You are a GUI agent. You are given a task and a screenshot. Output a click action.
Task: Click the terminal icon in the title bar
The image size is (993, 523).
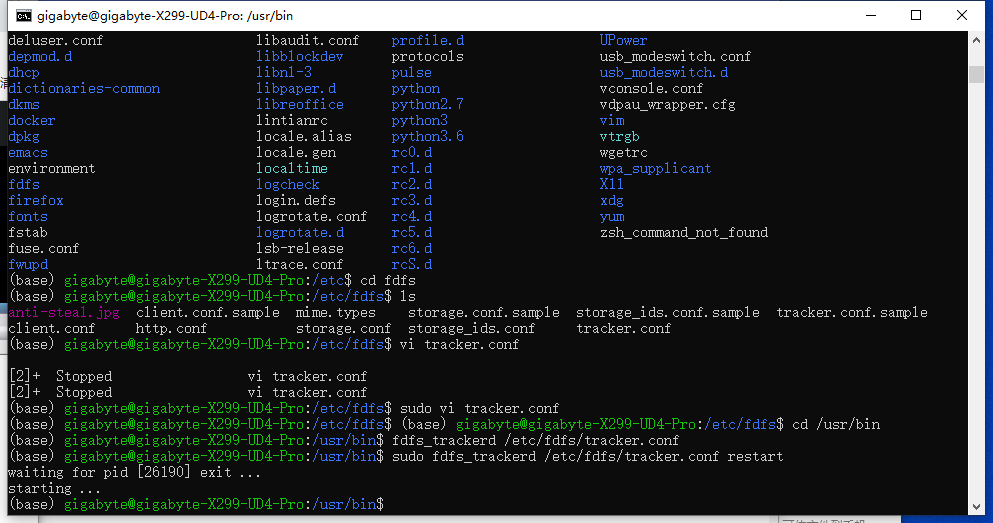[x=23, y=16]
